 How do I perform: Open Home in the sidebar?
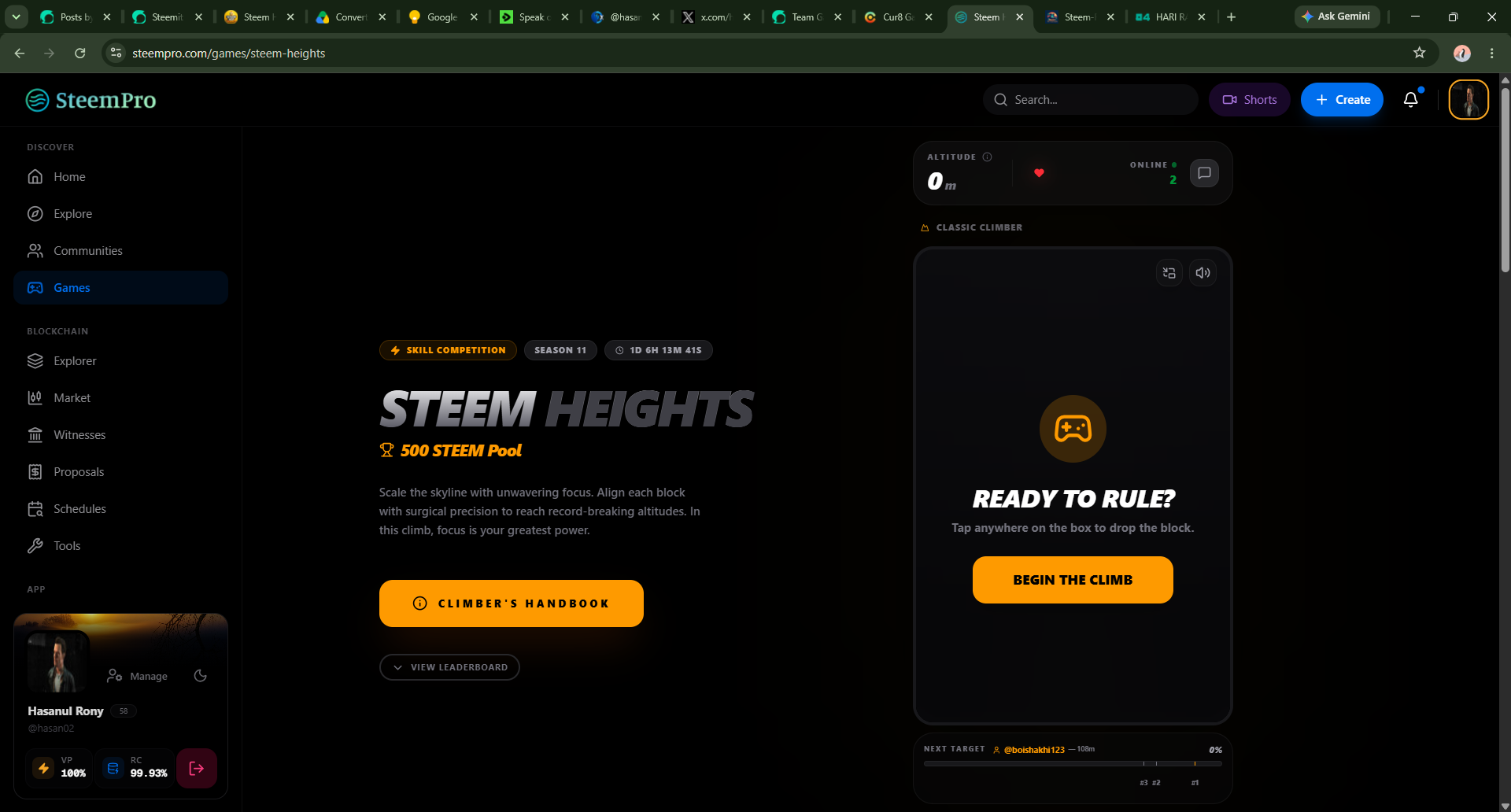click(x=120, y=177)
